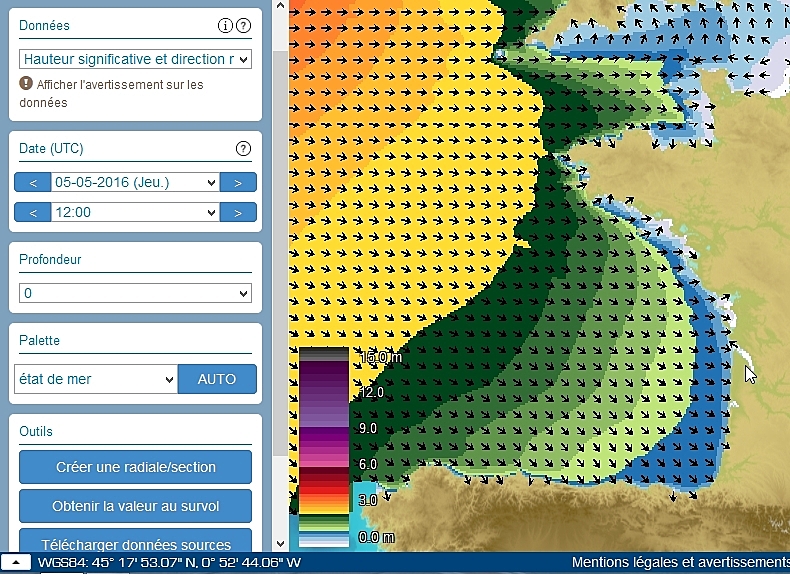Open 'Mentions légales et avertissements' link
This screenshot has width=790, height=574.
pos(681,562)
